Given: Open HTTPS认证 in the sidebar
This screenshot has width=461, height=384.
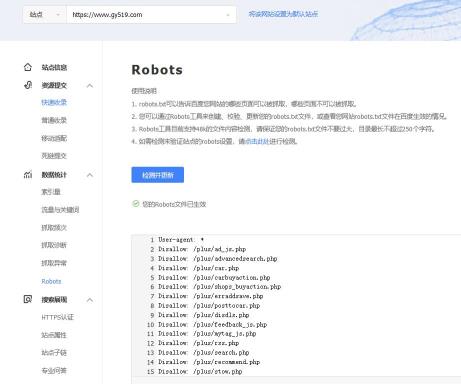Looking at the screenshot, I should click(57, 317).
